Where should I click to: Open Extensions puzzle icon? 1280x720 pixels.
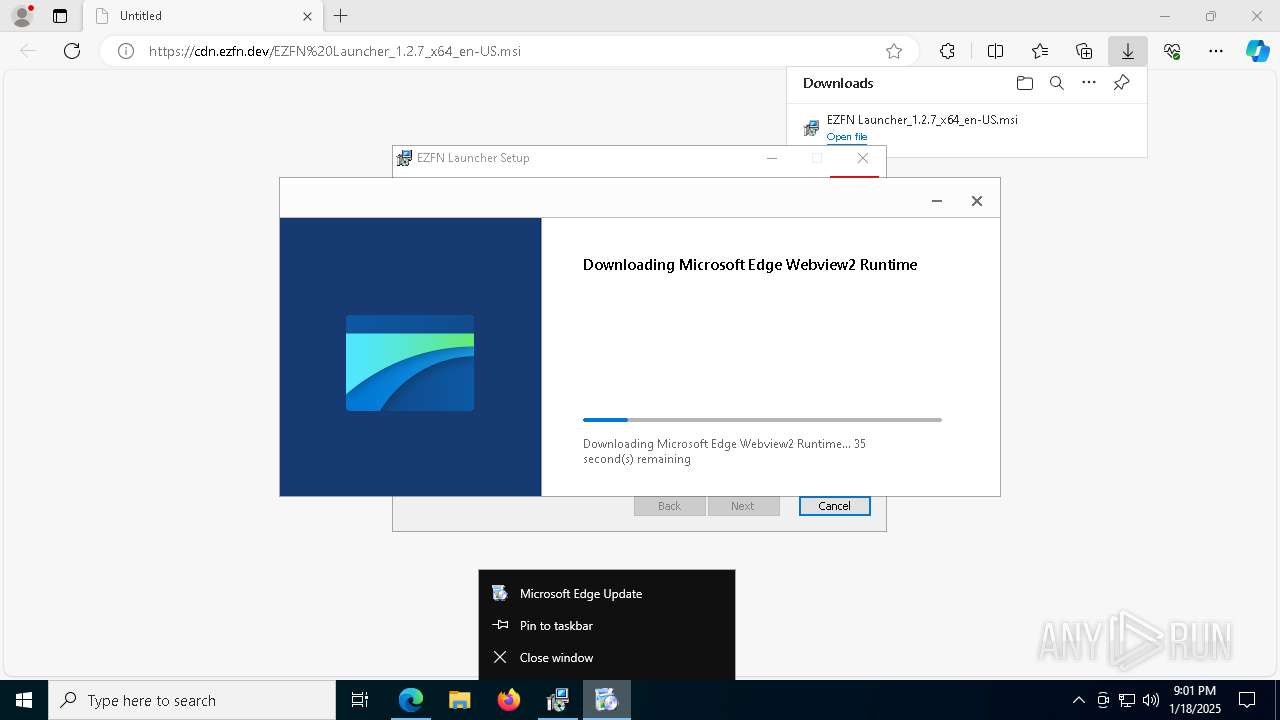point(947,51)
